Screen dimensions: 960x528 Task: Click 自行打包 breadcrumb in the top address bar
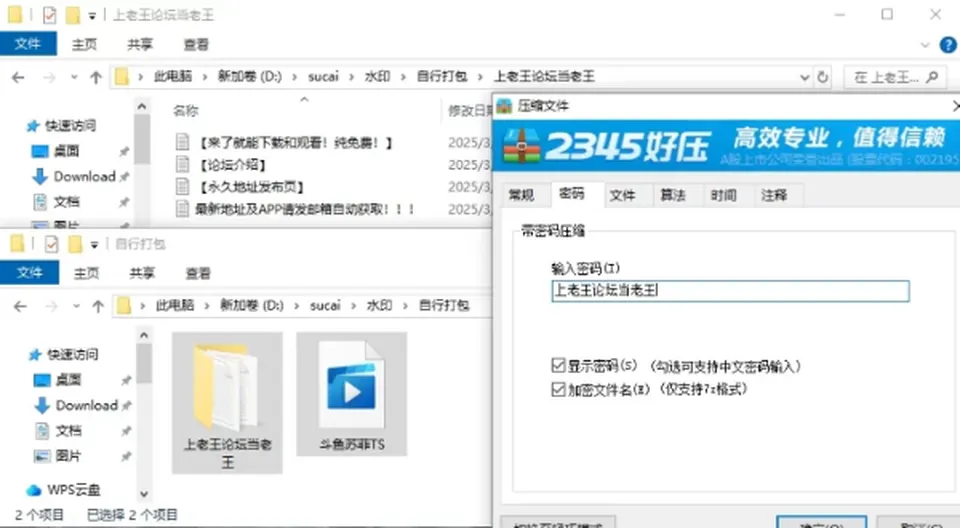point(442,77)
